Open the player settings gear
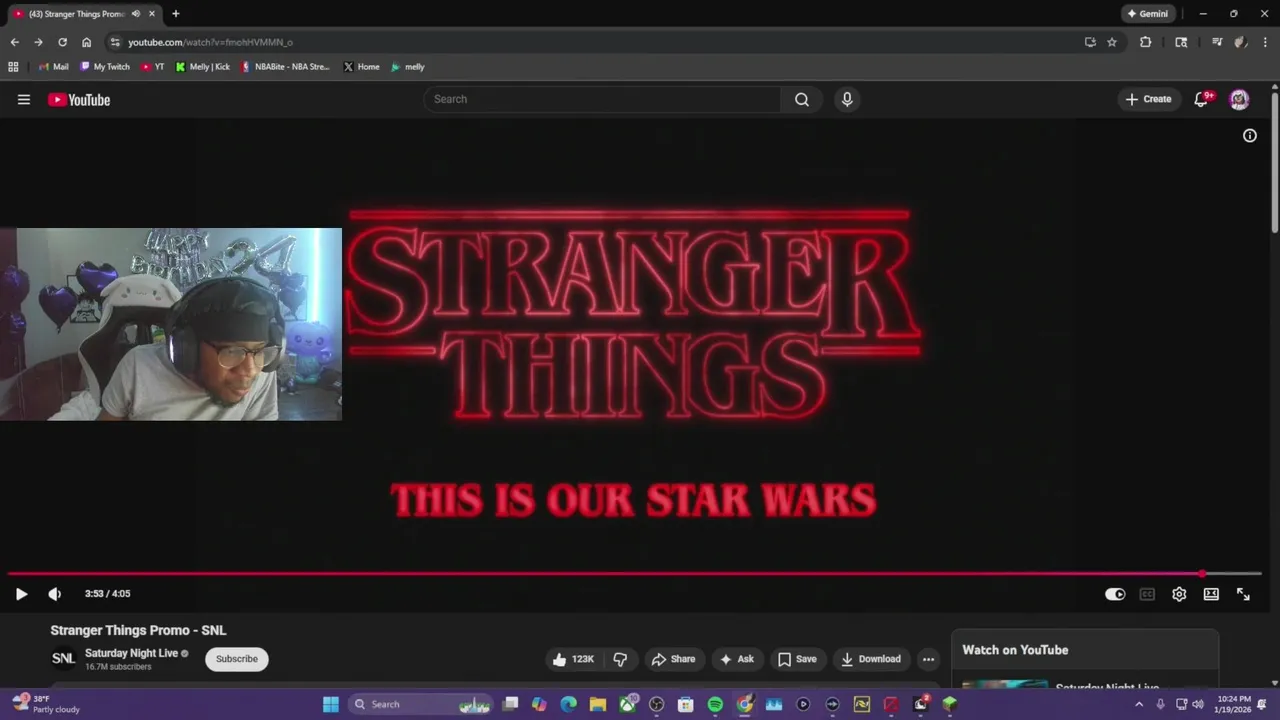1280x720 pixels. [x=1179, y=594]
